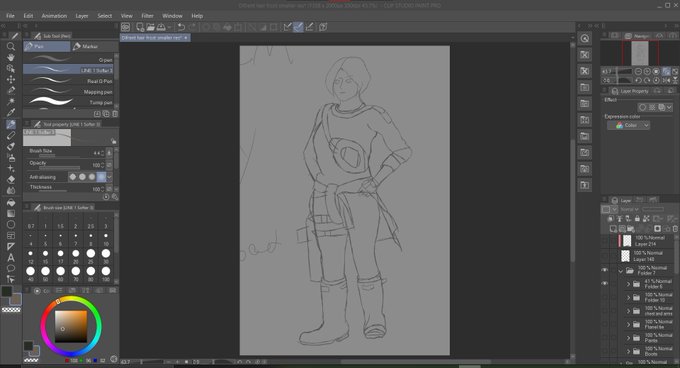Expand Folder 10 in layer list

tap(628, 298)
